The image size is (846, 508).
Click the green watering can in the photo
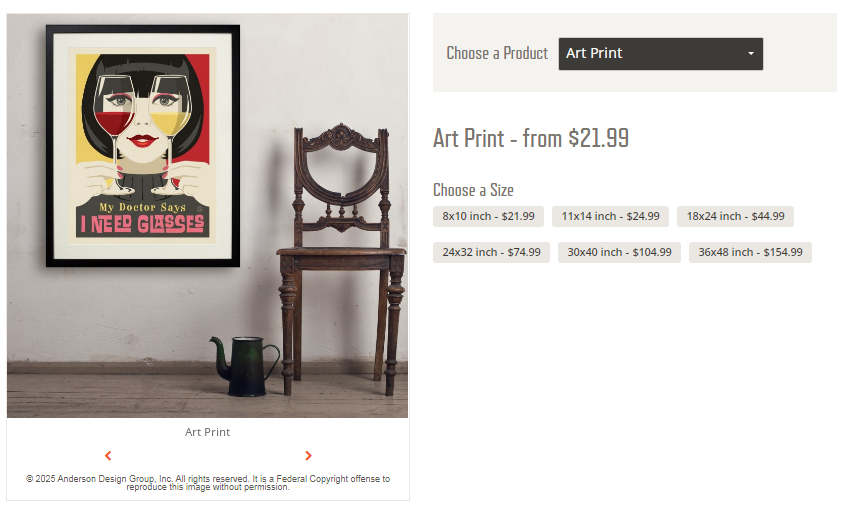[245, 366]
